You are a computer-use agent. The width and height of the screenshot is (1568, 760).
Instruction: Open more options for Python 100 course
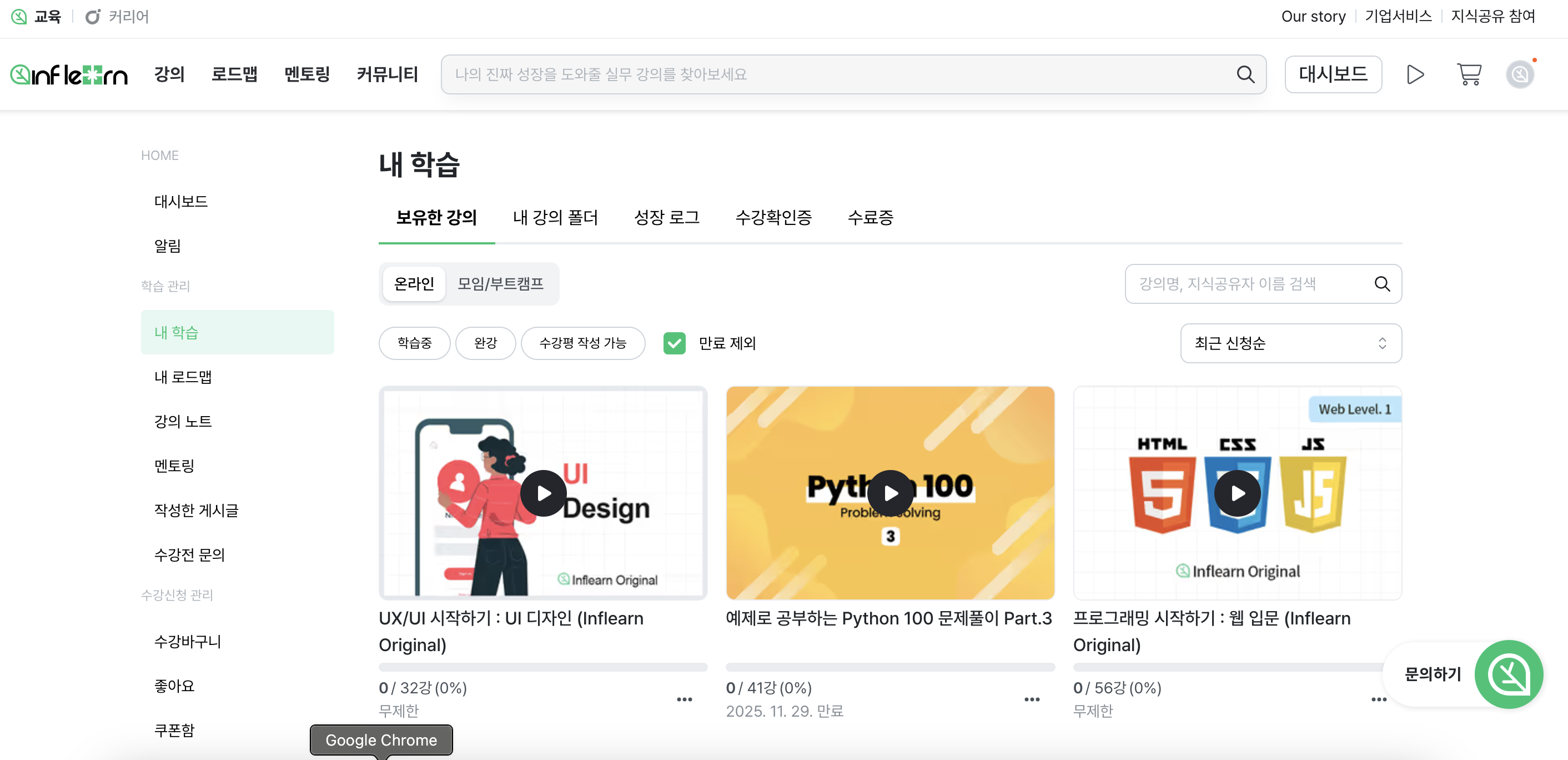coord(1032,699)
